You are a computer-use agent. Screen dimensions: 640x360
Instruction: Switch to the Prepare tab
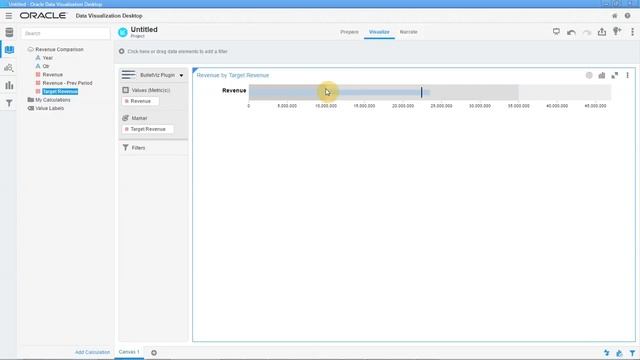tap(349, 32)
